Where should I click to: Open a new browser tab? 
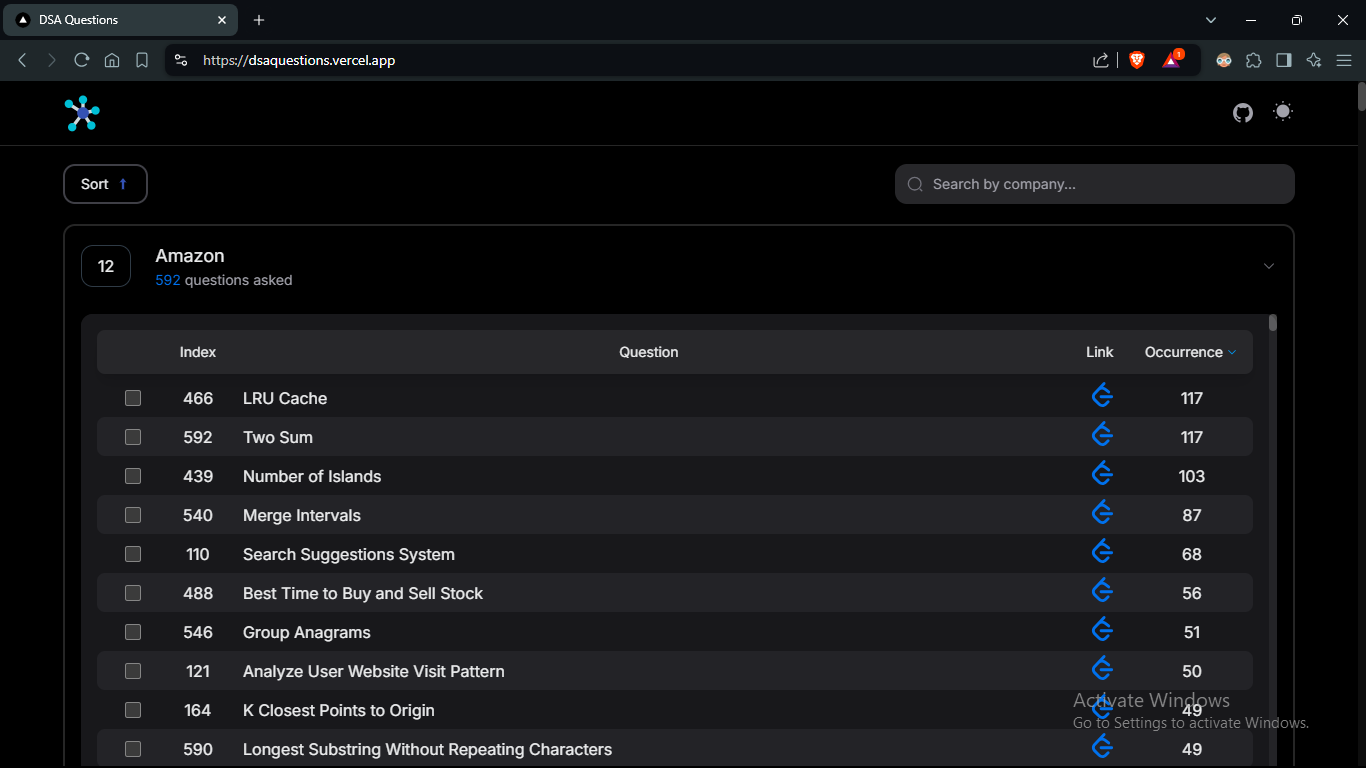259,20
